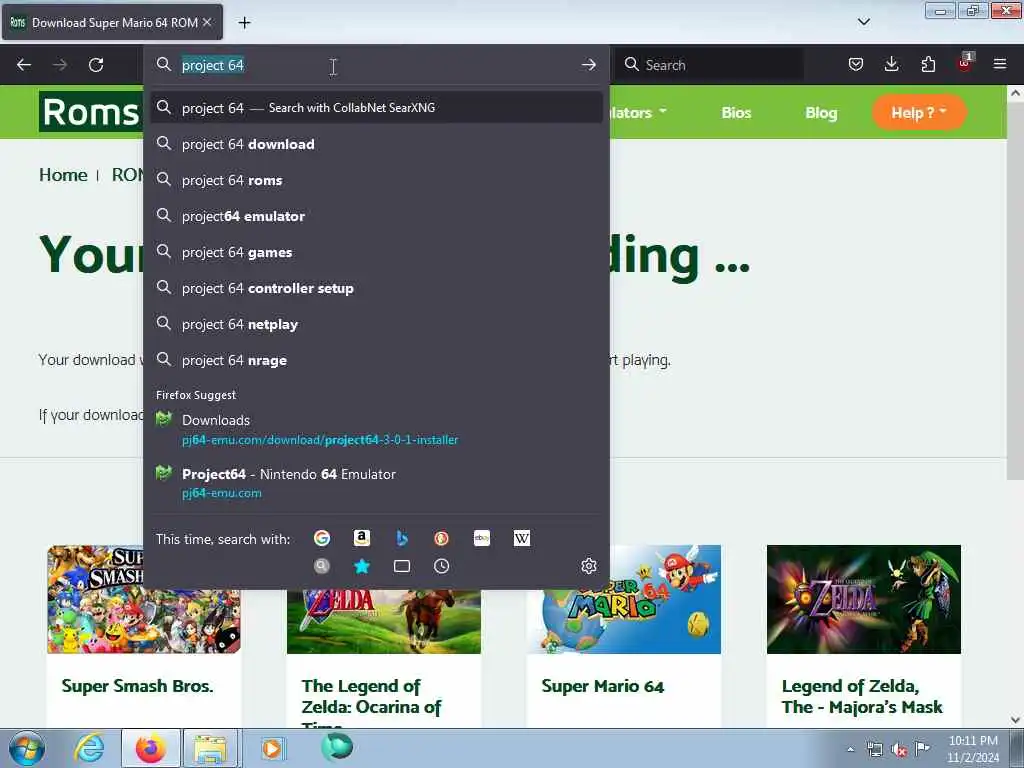
Task: Choose suggestion 'project 64 netplay'
Action: pyautogui.click(x=377, y=324)
